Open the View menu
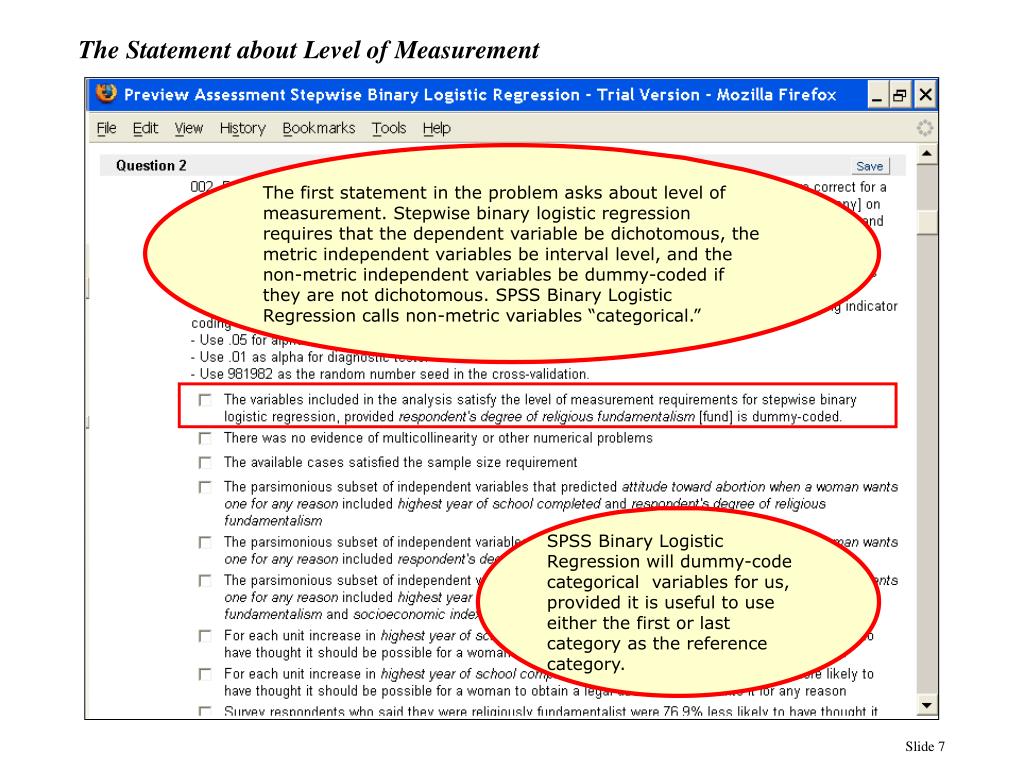Viewport: 1024px width, 768px height. (x=189, y=128)
